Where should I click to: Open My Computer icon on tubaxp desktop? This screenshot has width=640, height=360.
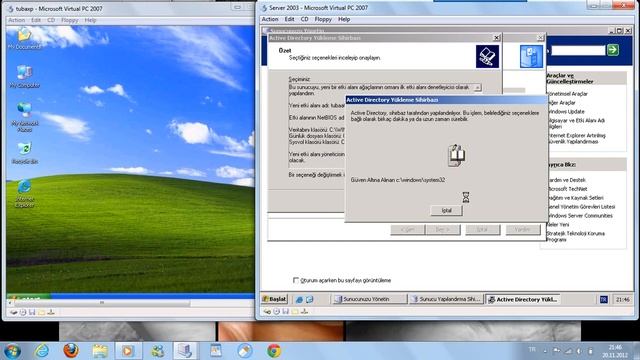(x=24, y=76)
